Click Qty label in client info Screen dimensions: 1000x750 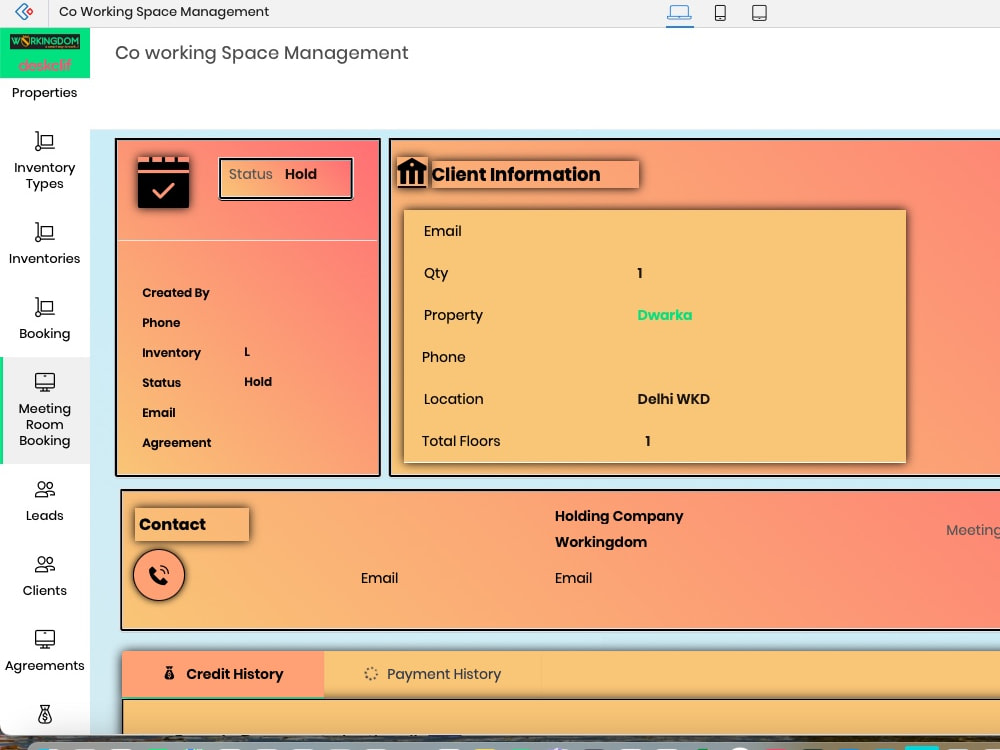(x=436, y=274)
